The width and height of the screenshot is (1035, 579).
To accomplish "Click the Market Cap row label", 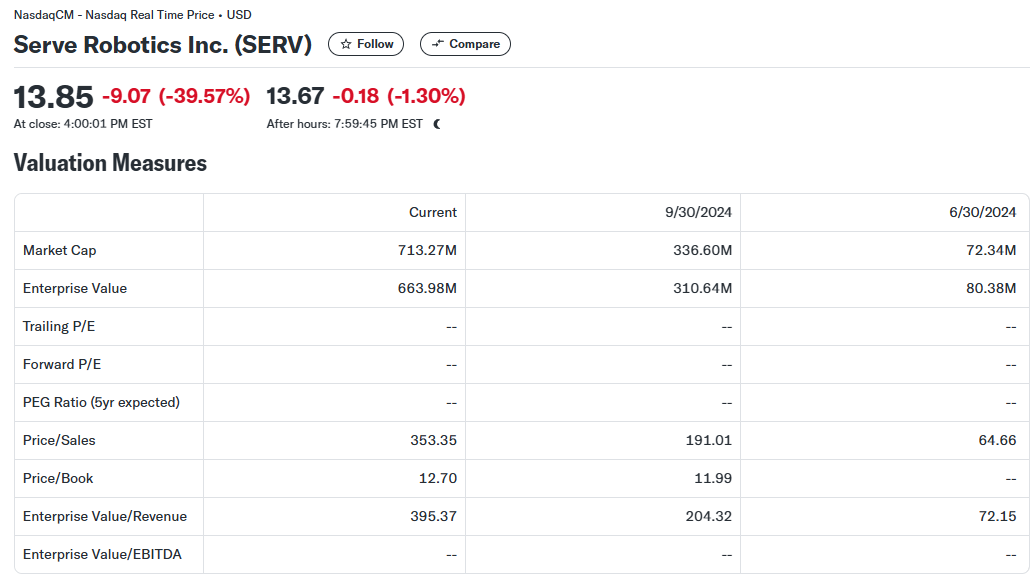I will [x=59, y=251].
